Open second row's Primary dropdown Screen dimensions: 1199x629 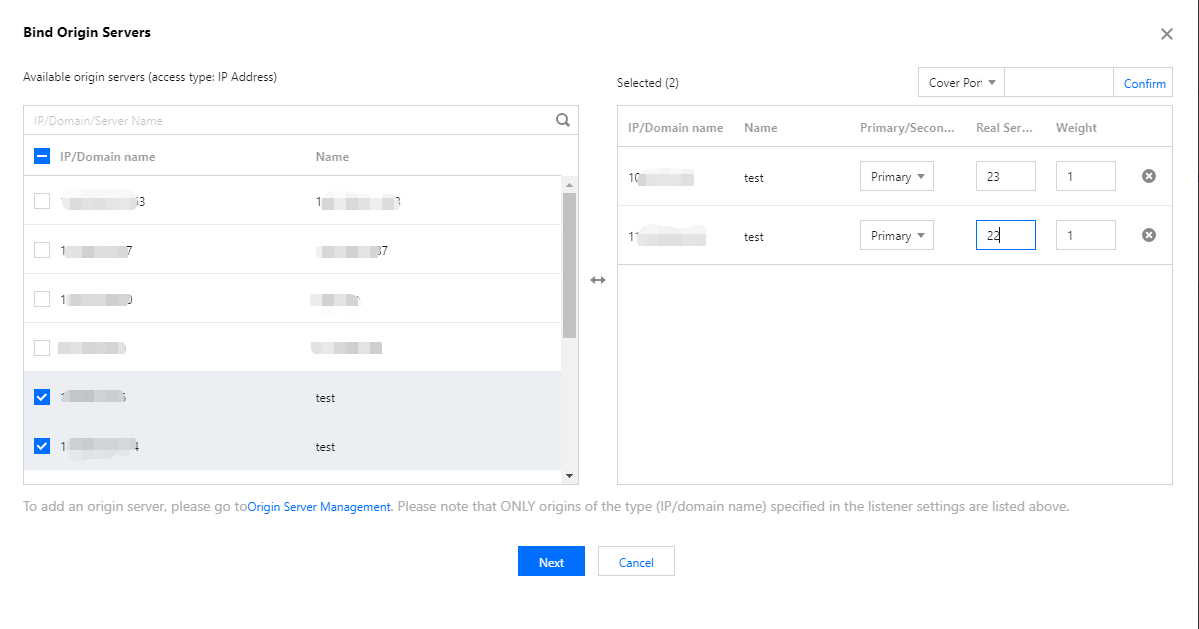click(x=896, y=236)
